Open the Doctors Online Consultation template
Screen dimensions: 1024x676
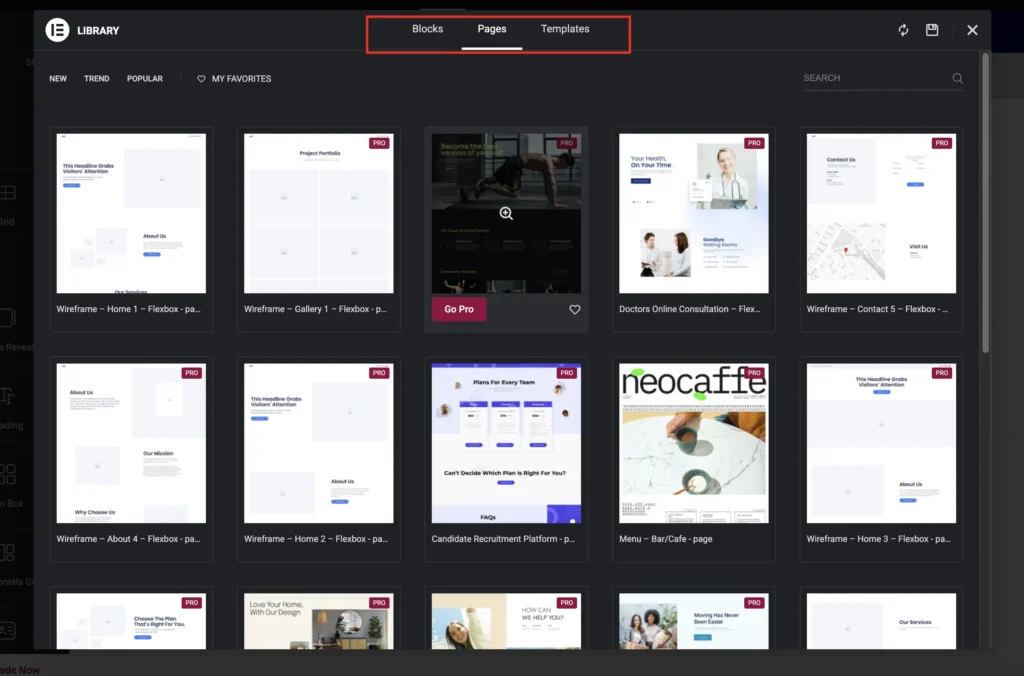pos(693,213)
